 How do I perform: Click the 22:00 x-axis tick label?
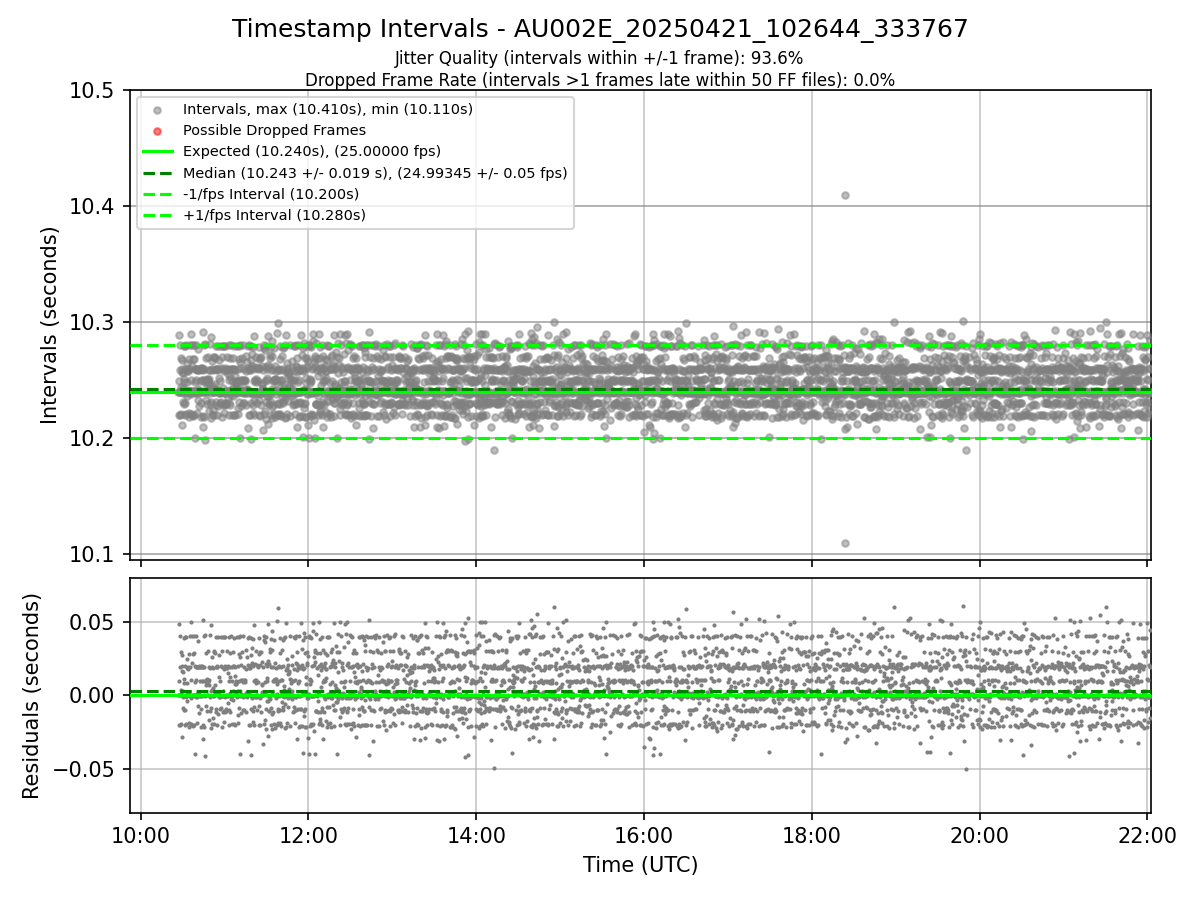point(1147,836)
